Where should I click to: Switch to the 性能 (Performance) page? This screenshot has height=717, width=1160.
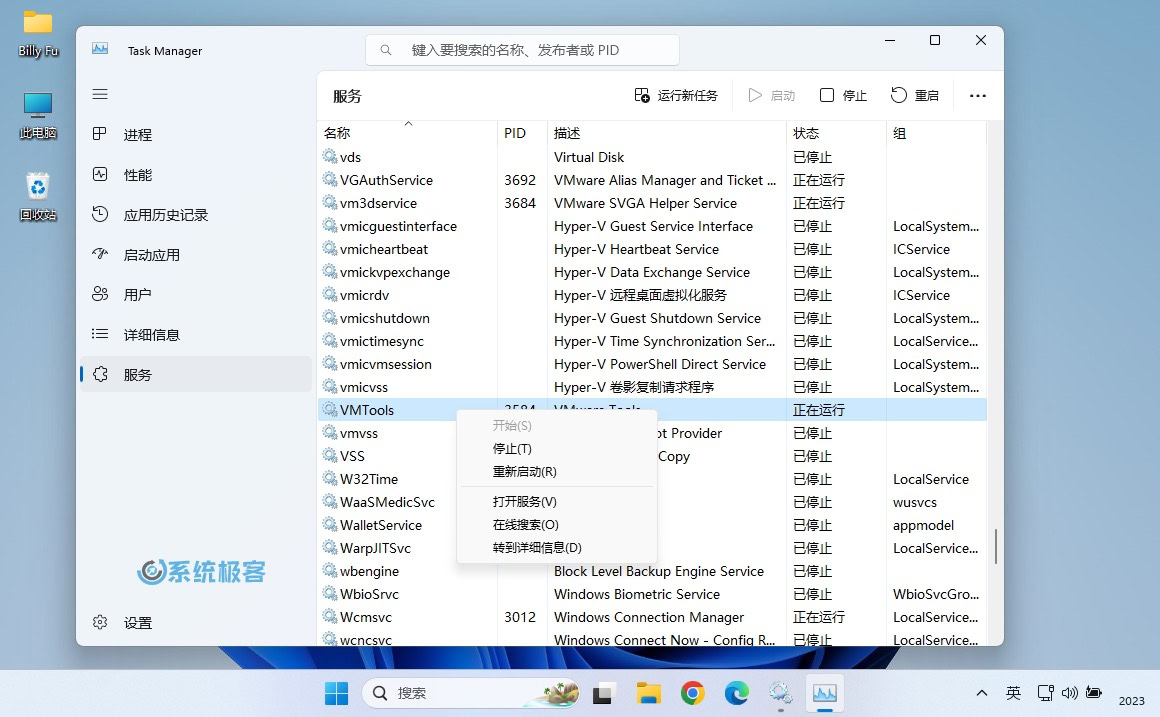point(196,175)
